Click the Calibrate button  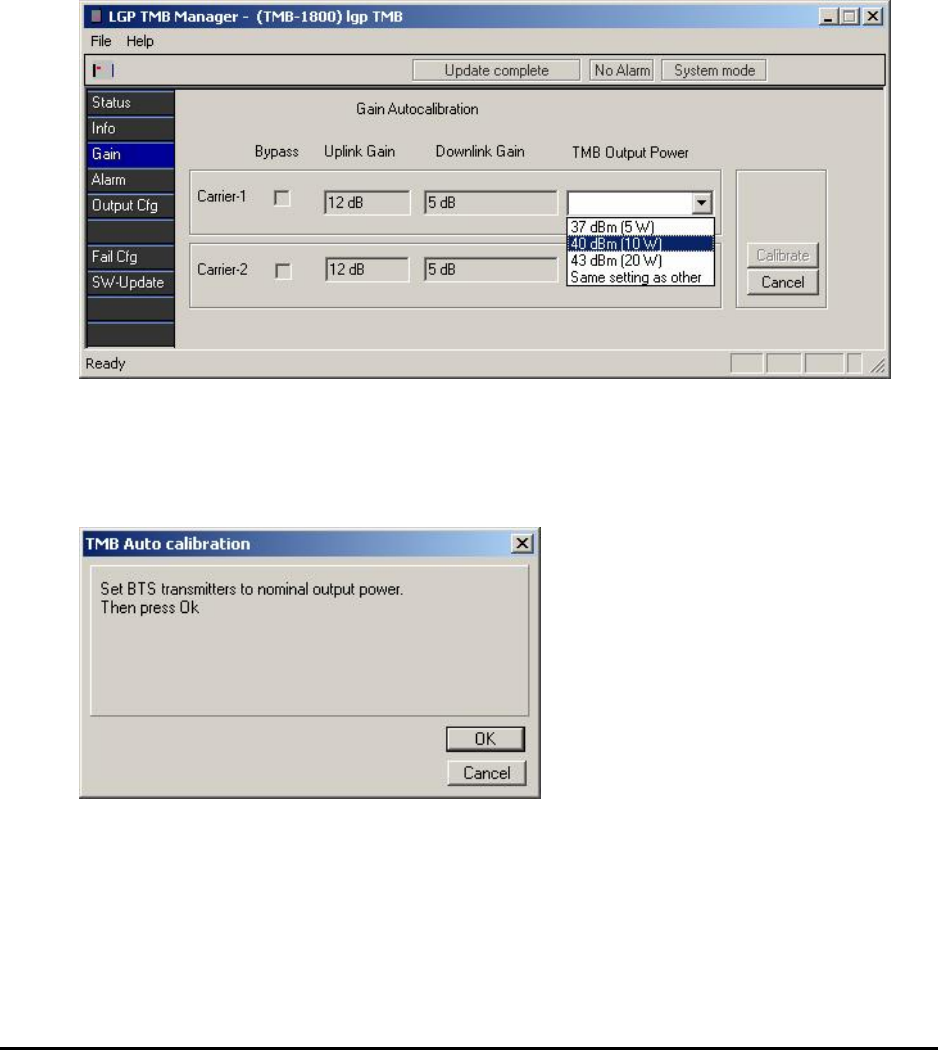tap(782, 255)
